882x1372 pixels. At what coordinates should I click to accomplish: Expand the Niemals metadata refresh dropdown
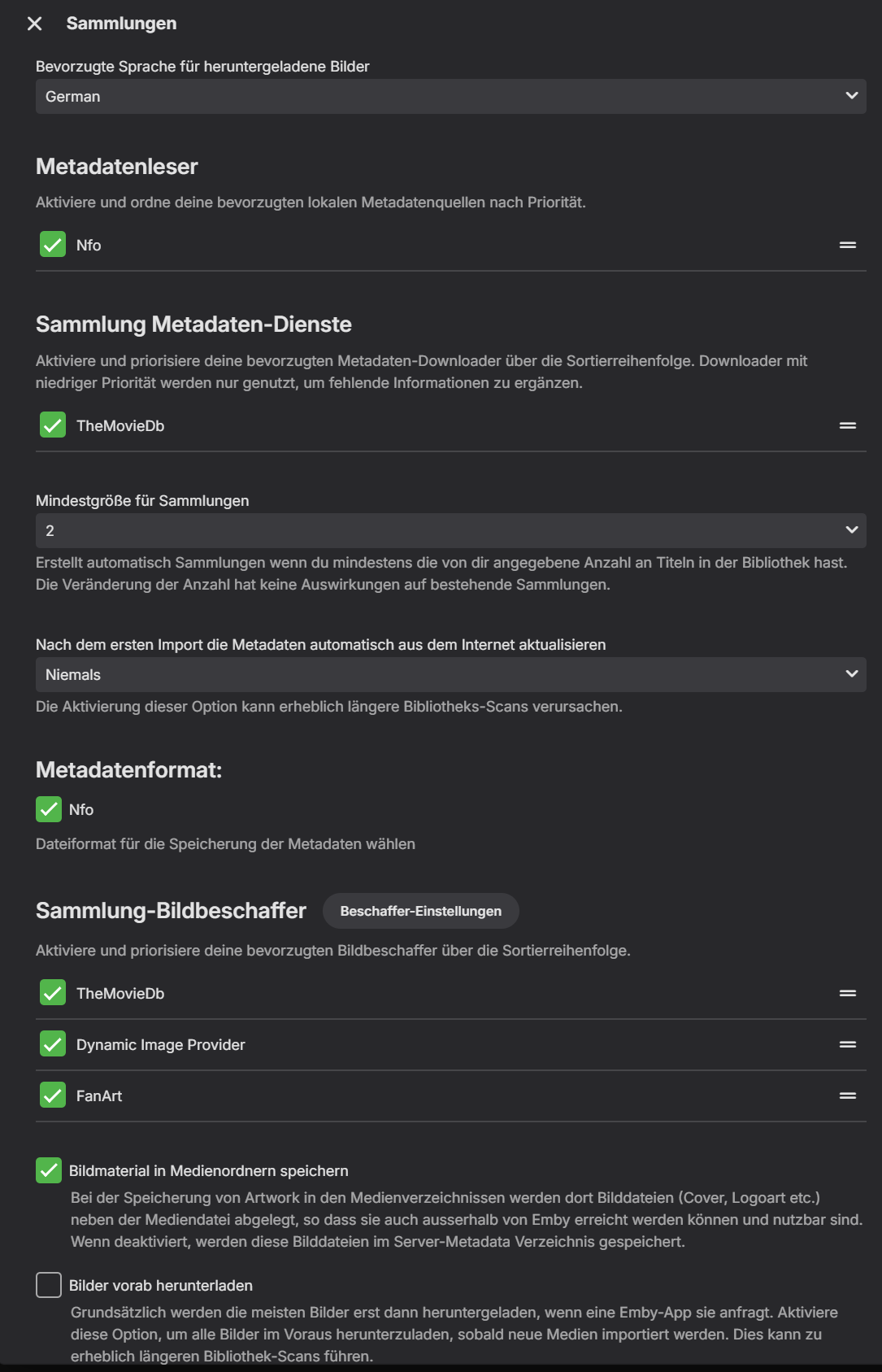[x=450, y=674]
